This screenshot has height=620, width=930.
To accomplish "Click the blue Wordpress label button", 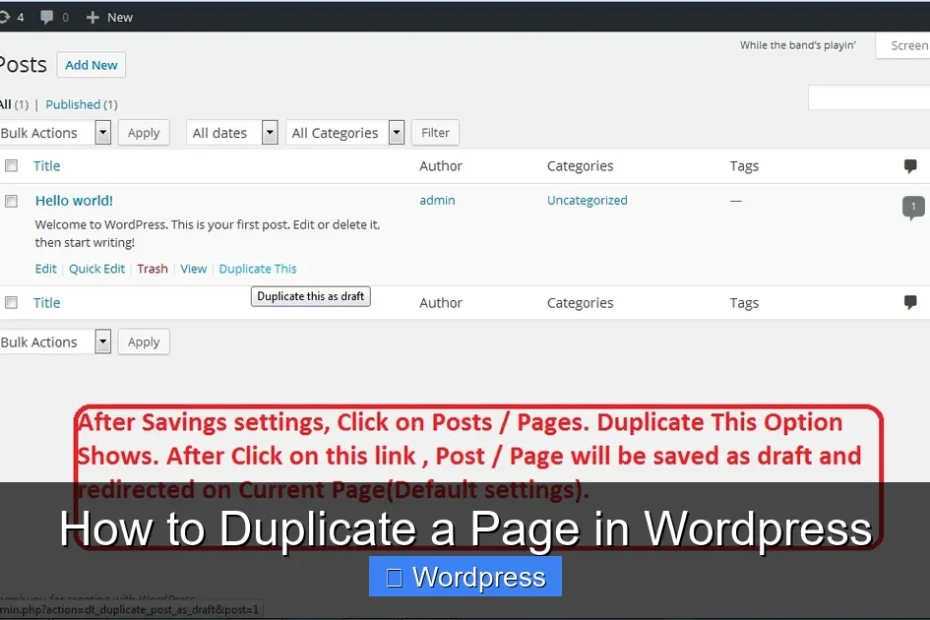I will click(x=465, y=576).
